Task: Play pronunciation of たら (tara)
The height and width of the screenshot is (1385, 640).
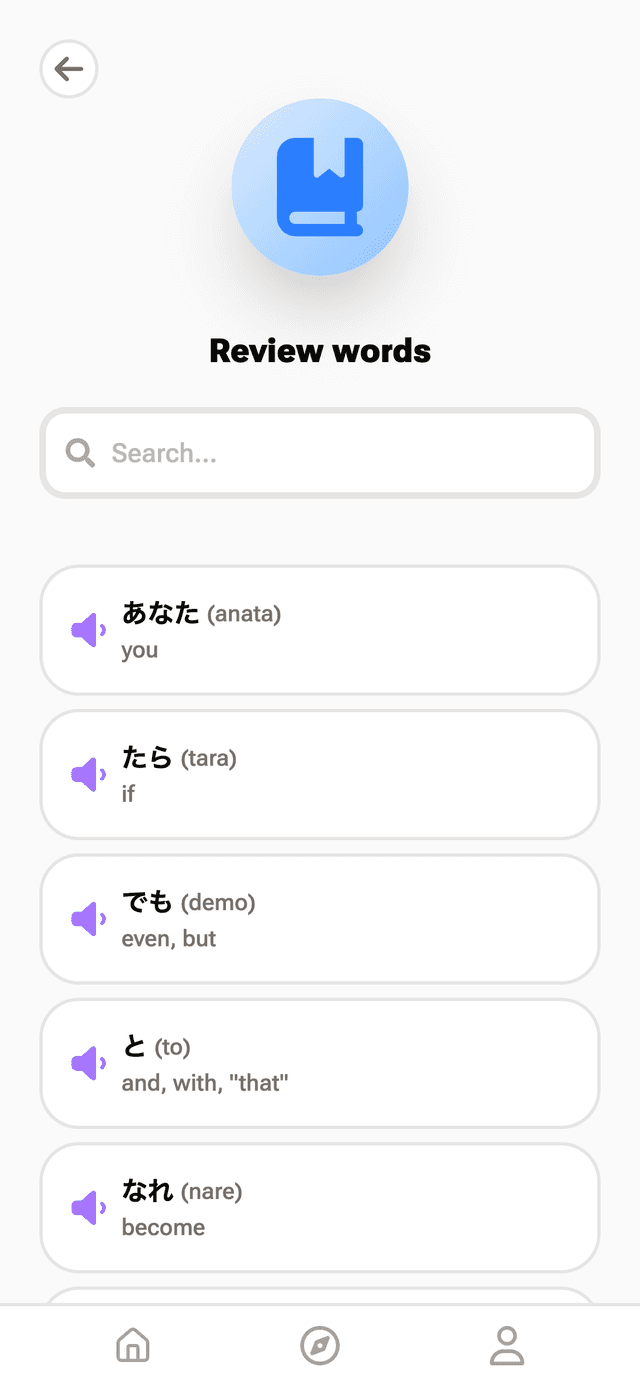Action: point(88,775)
